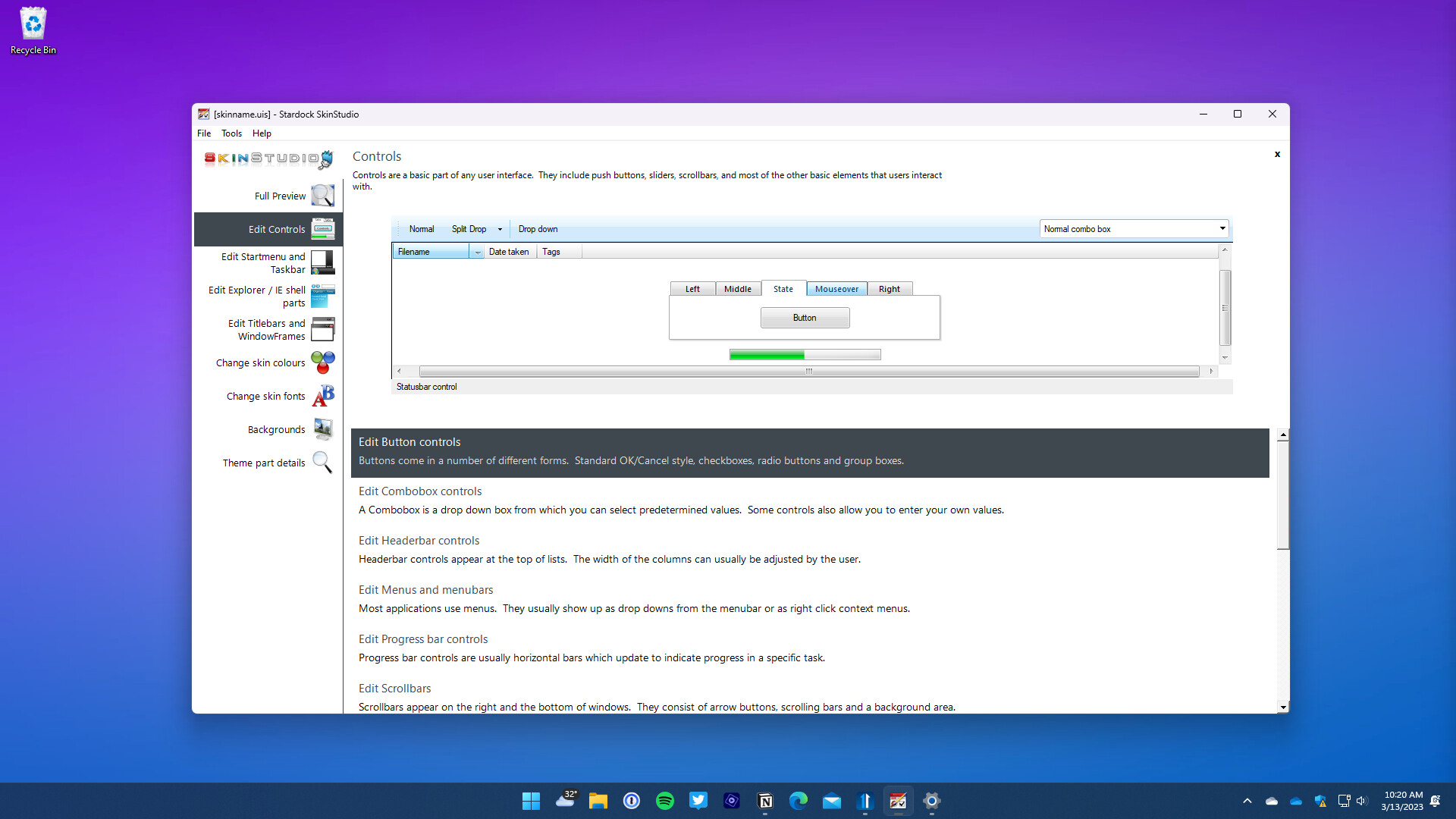The width and height of the screenshot is (1456, 819).
Task: Open Edit Explorer / IE shell parts
Action: click(x=257, y=296)
